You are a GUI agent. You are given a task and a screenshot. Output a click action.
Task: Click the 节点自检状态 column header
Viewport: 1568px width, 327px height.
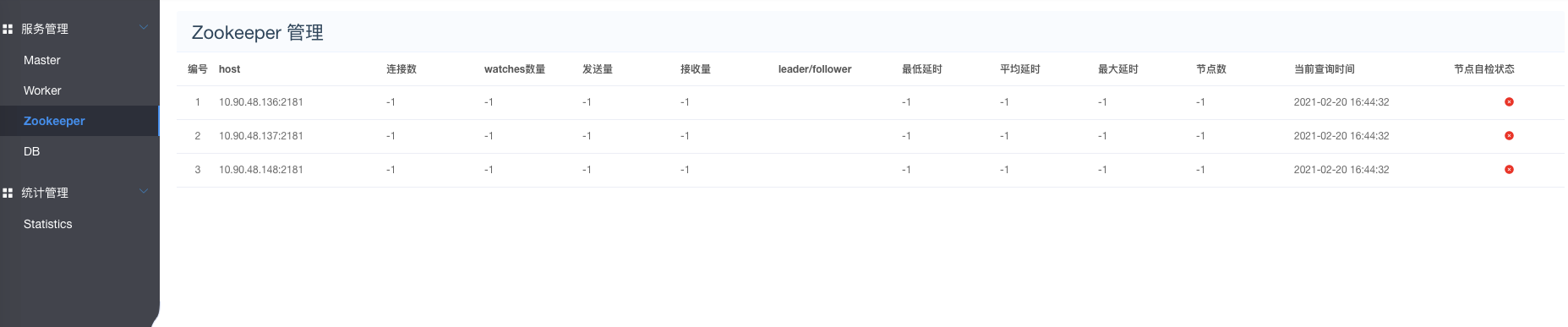point(1484,69)
